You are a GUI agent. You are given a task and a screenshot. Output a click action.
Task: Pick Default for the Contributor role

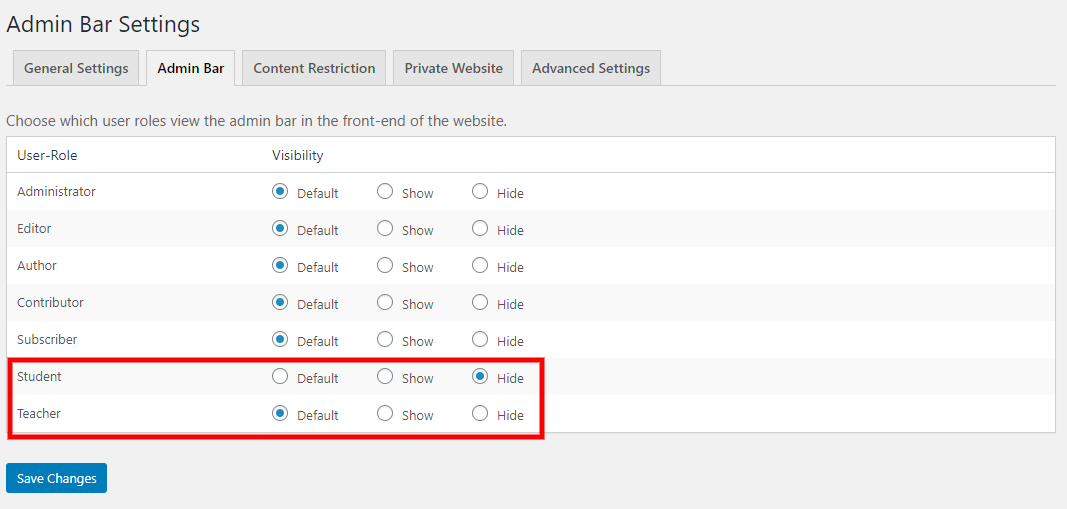click(x=279, y=302)
